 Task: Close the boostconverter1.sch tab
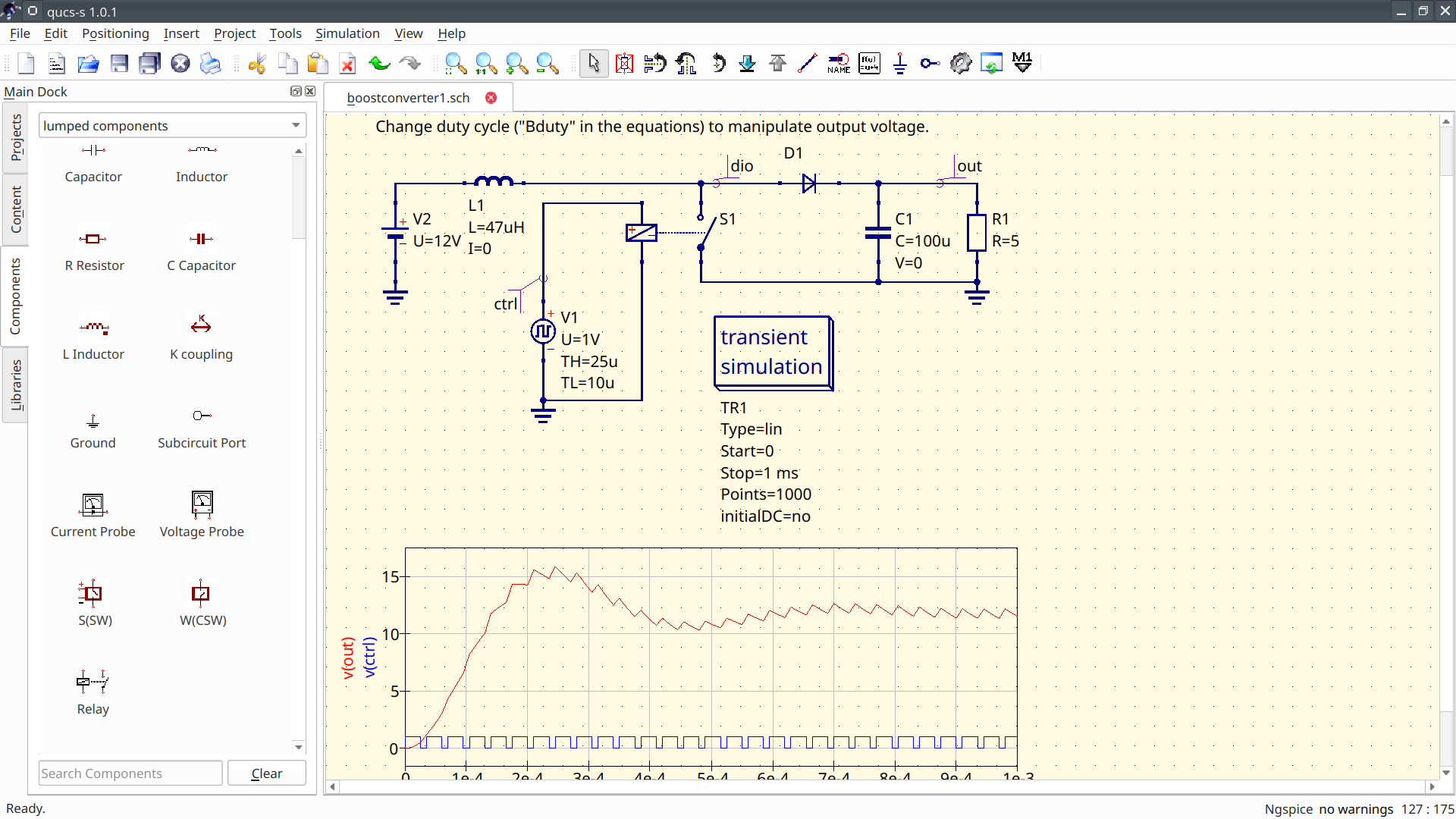click(491, 98)
